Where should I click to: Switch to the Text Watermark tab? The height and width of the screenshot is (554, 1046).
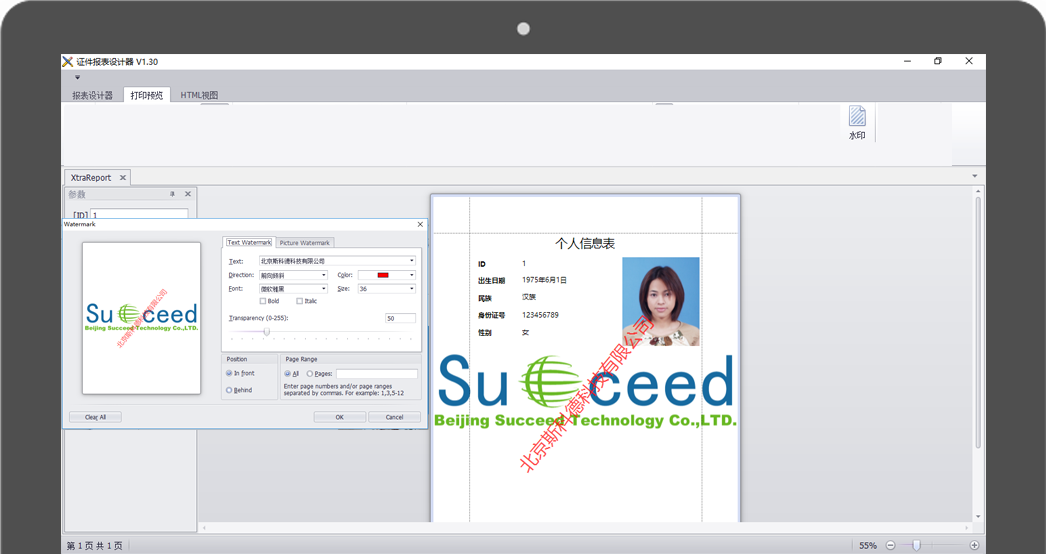249,242
